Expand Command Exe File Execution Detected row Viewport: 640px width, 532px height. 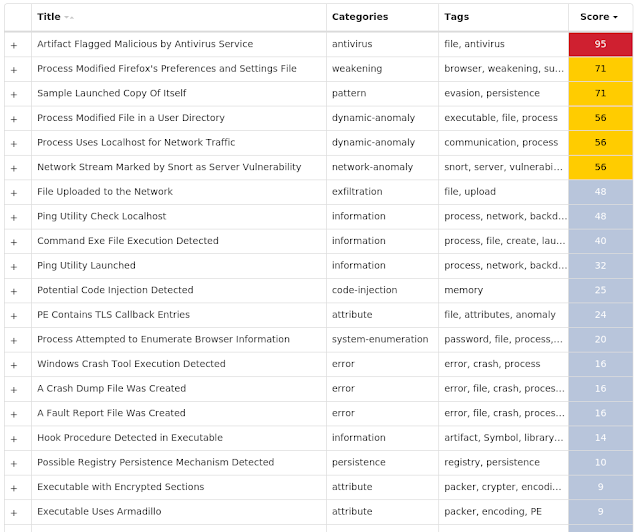point(14,242)
